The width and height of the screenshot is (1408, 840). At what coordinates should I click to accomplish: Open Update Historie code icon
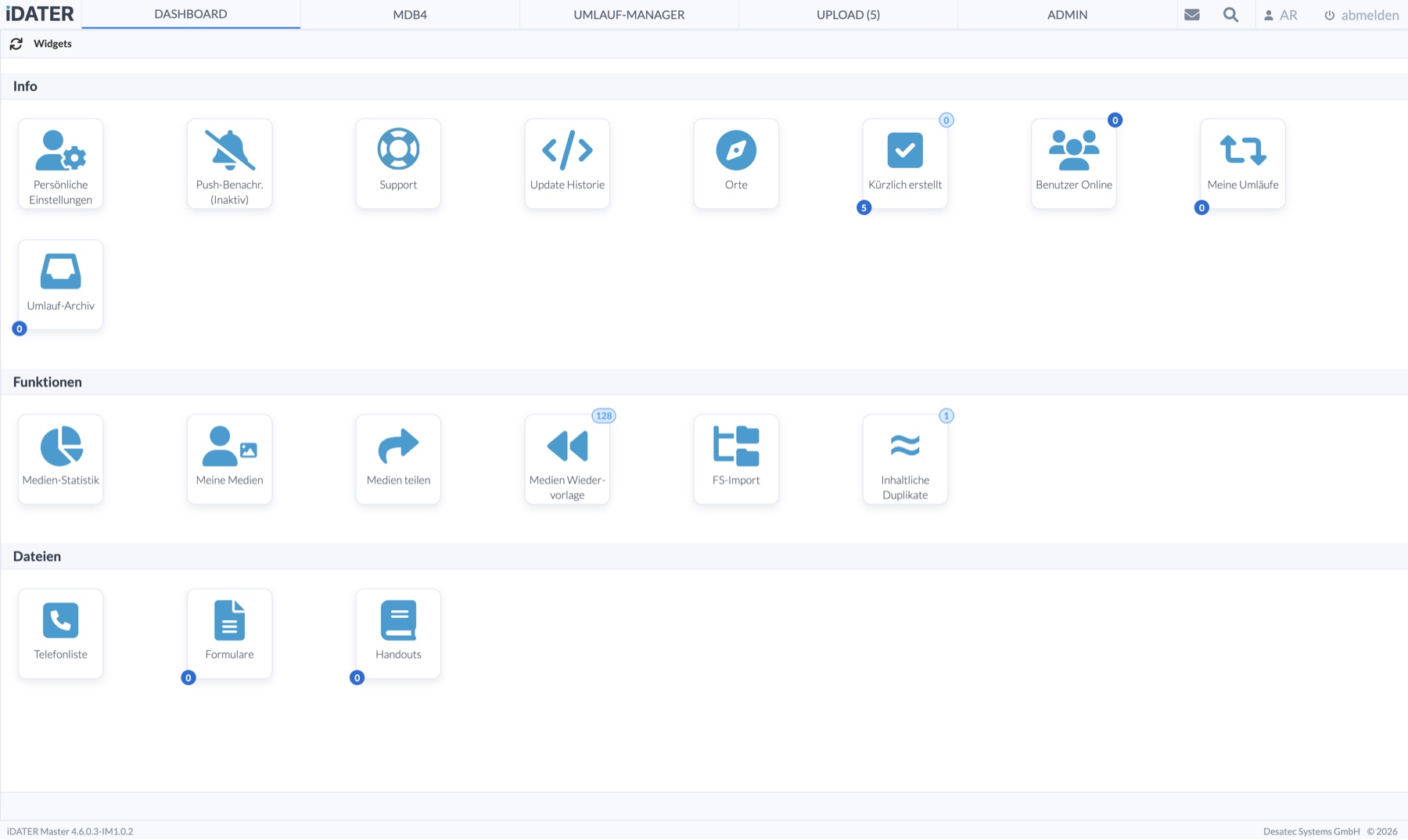tap(567, 149)
